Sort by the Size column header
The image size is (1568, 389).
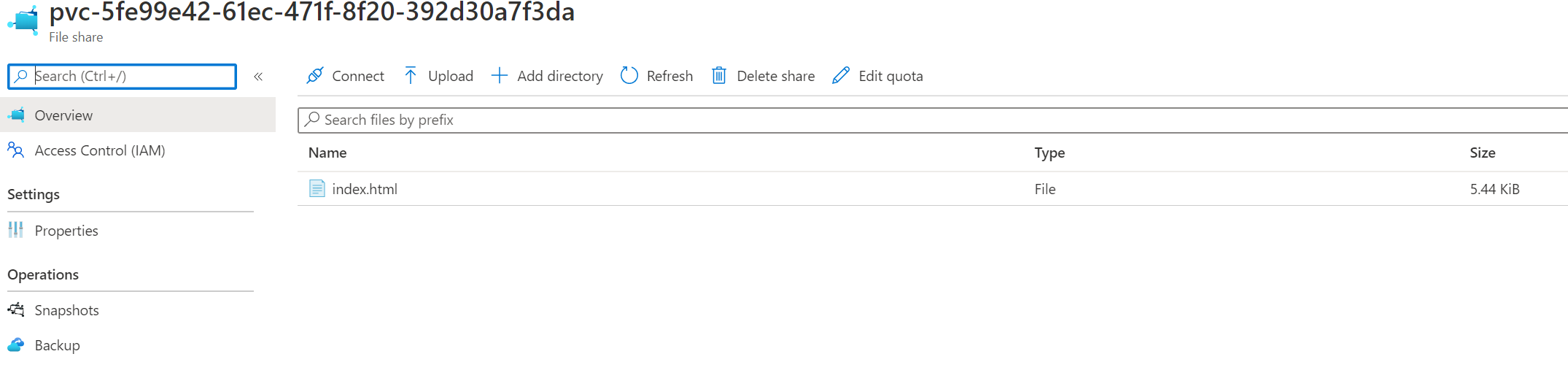[x=1482, y=153]
